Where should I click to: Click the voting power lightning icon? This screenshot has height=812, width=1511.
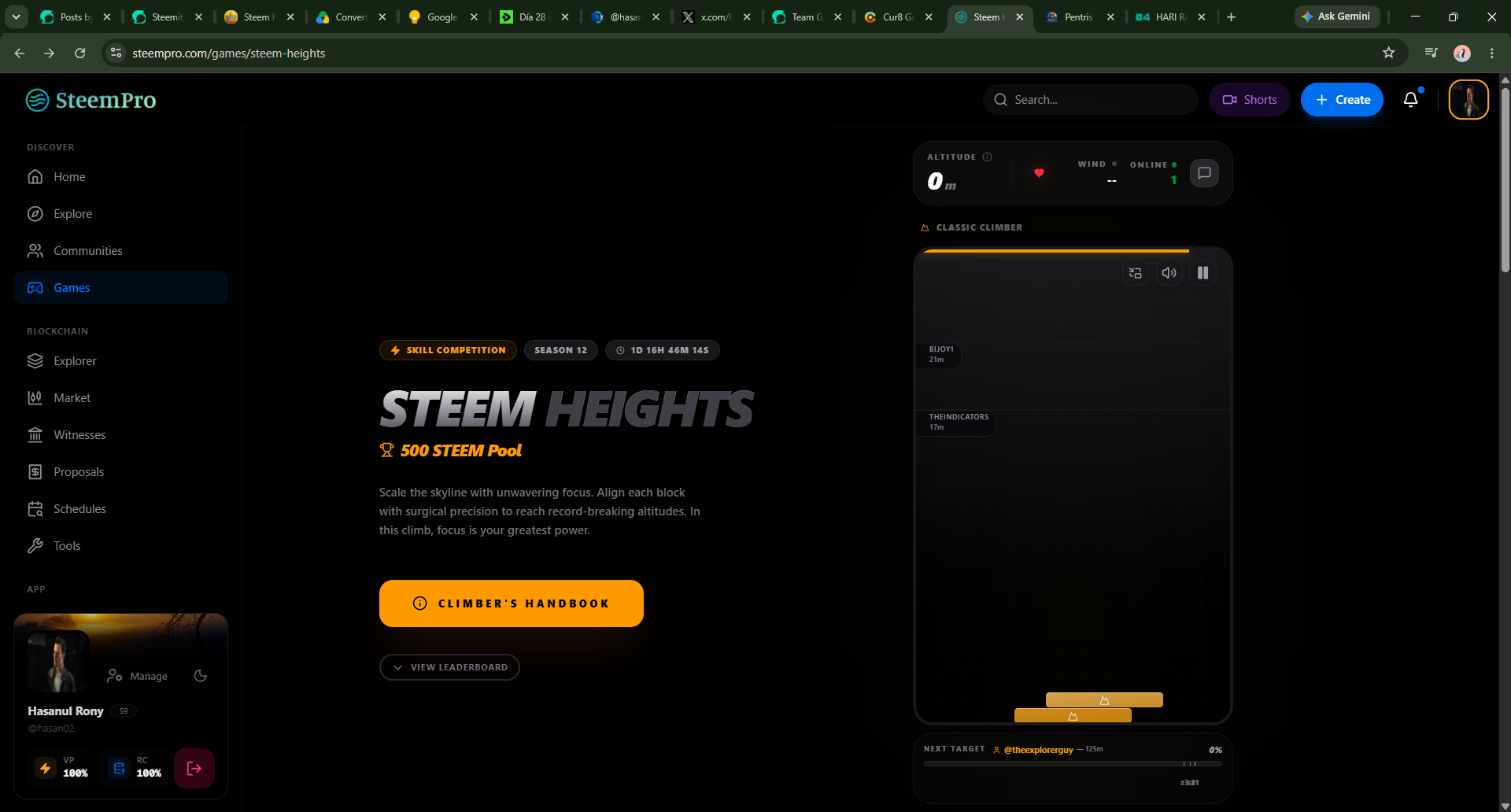[46, 769]
